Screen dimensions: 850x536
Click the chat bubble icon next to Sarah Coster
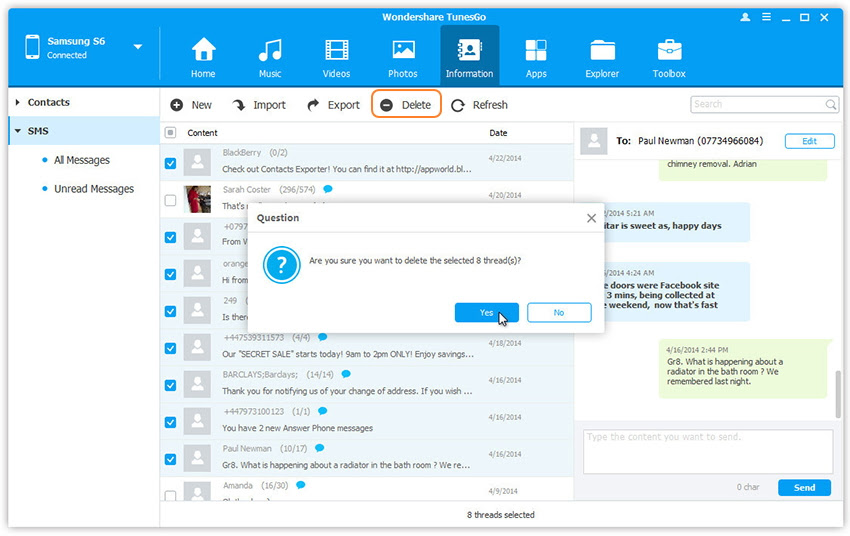(327, 189)
